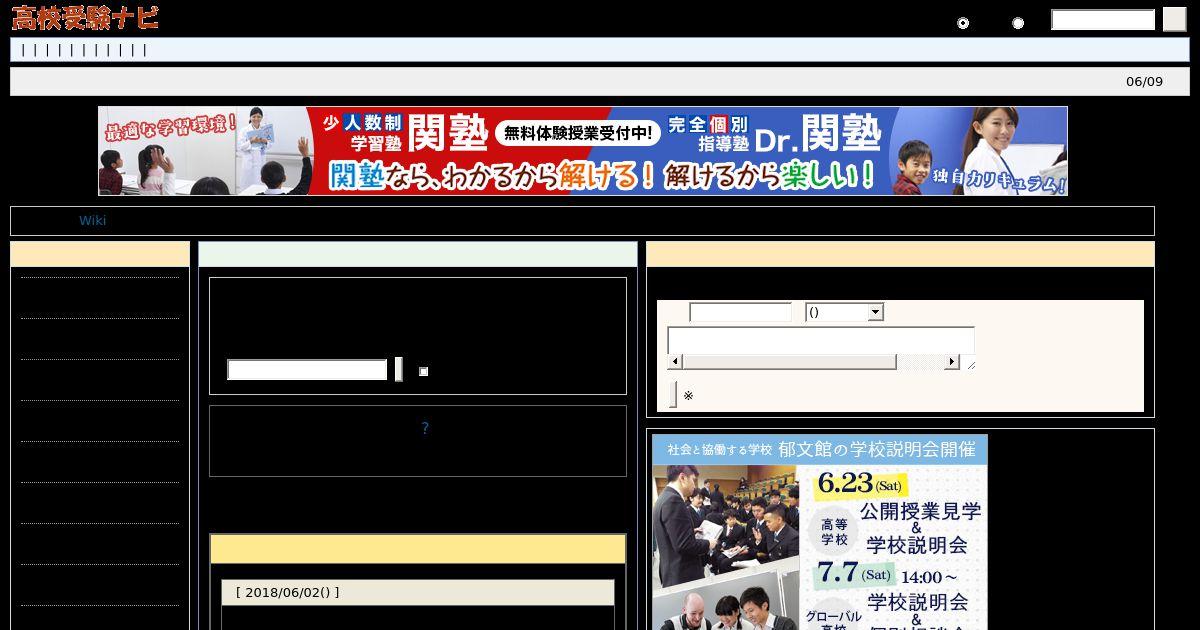Image resolution: width=1200 pixels, height=630 pixels.
Task: Click the text field in the black center panel
Action: click(307, 370)
